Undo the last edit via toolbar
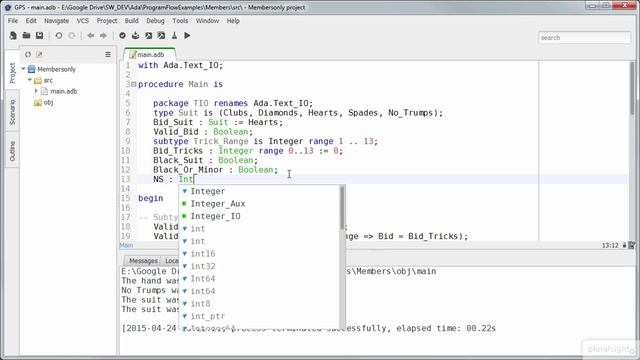 click(x=58, y=36)
